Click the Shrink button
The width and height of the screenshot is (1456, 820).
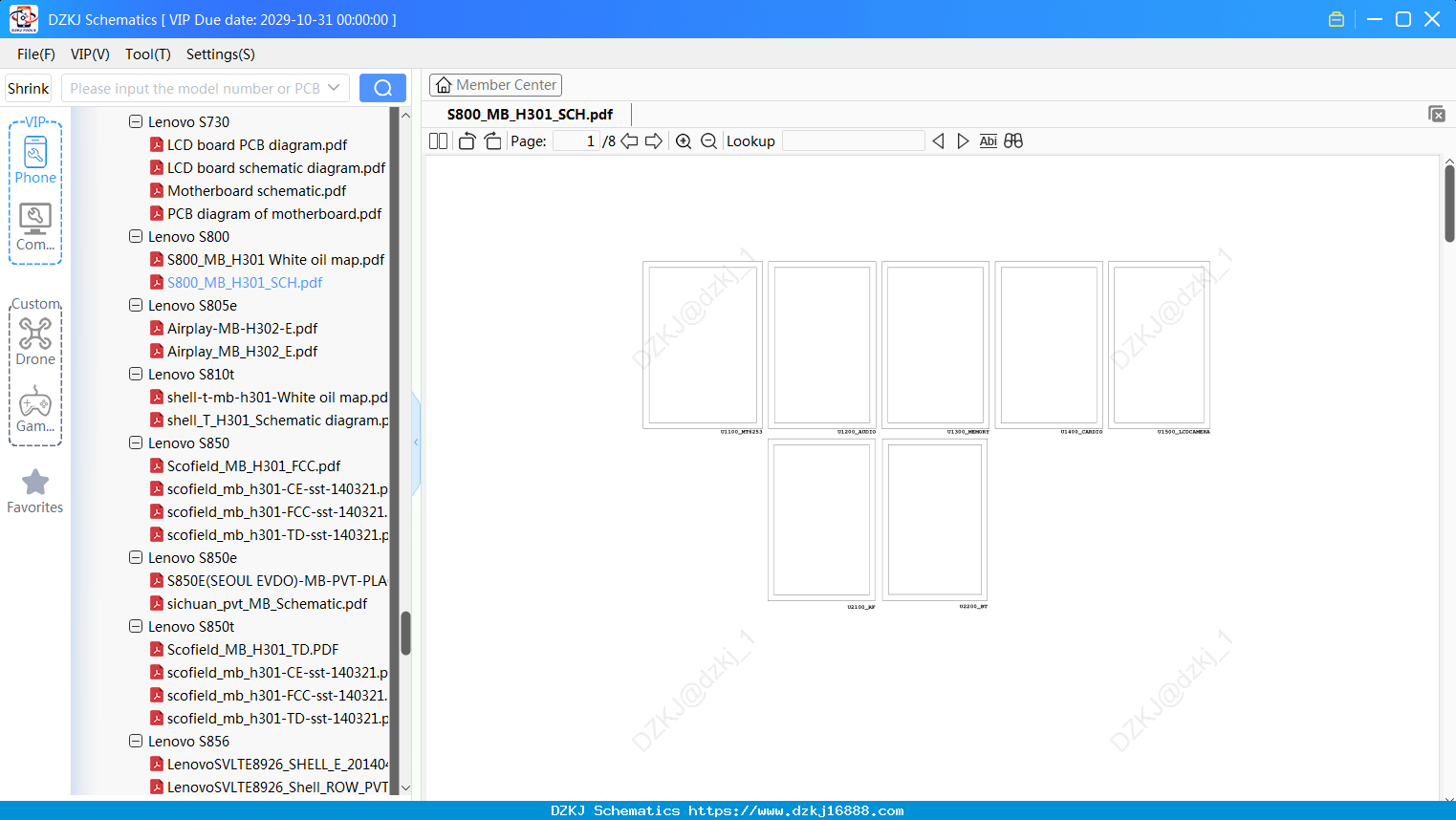28,88
